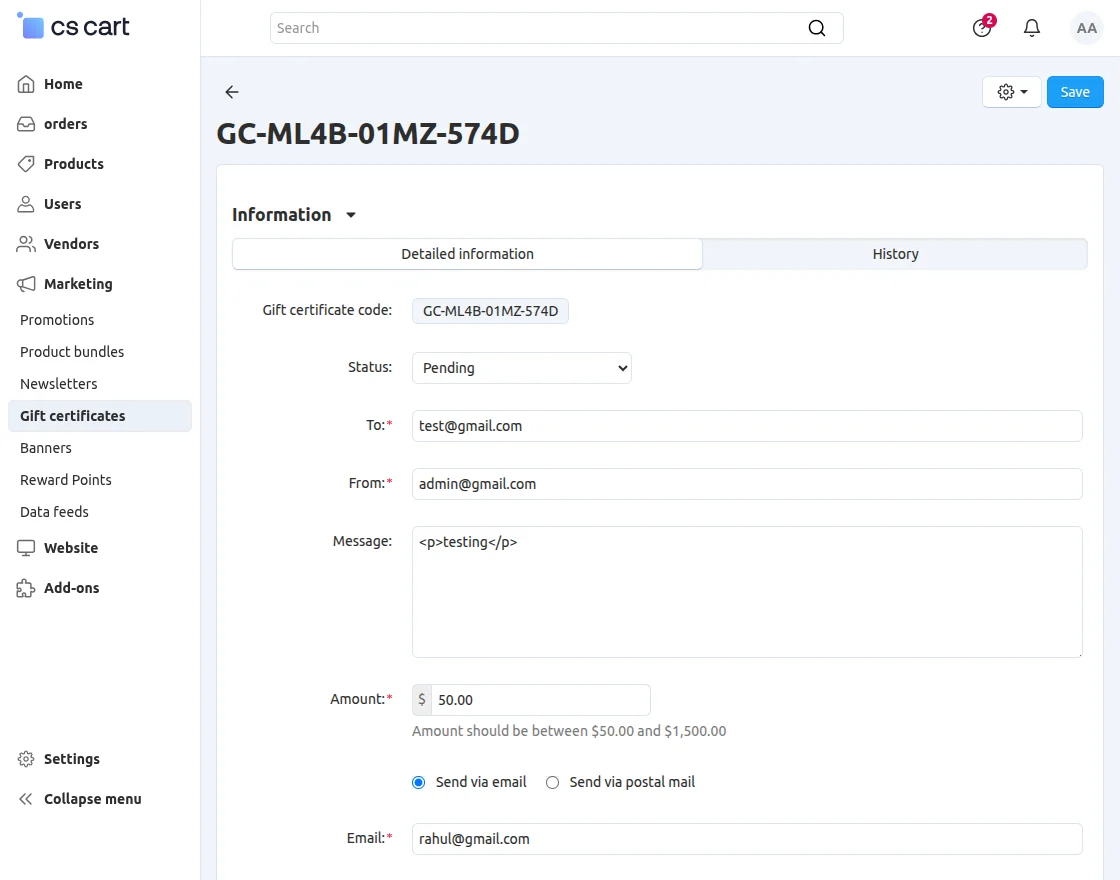Image resolution: width=1120 pixels, height=880 pixels.
Task: Click the From field with admin@gmail.com
Action: [x=747, y=484]
